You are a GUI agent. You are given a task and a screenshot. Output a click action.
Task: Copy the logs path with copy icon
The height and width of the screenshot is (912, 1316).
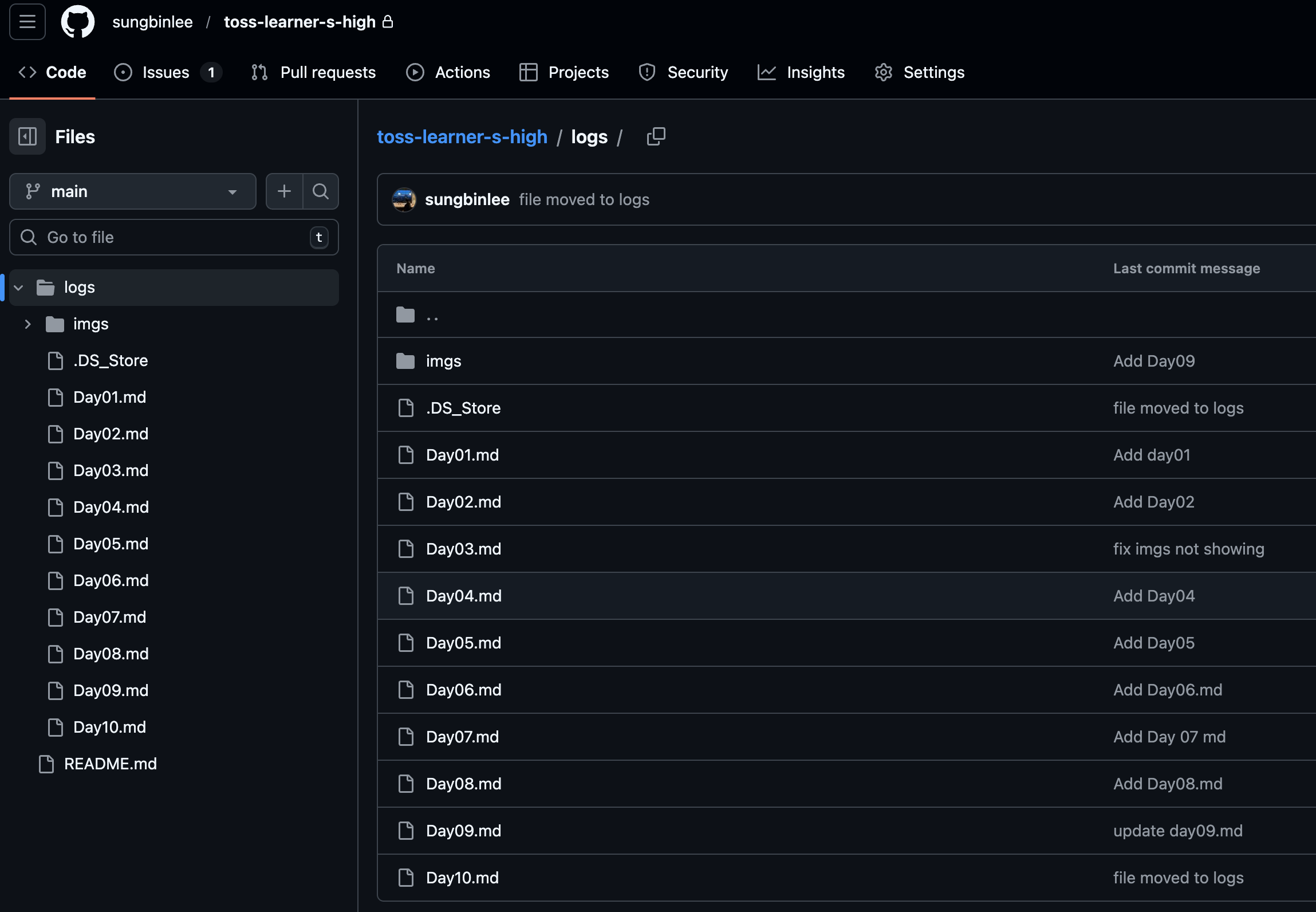(656, 136)
